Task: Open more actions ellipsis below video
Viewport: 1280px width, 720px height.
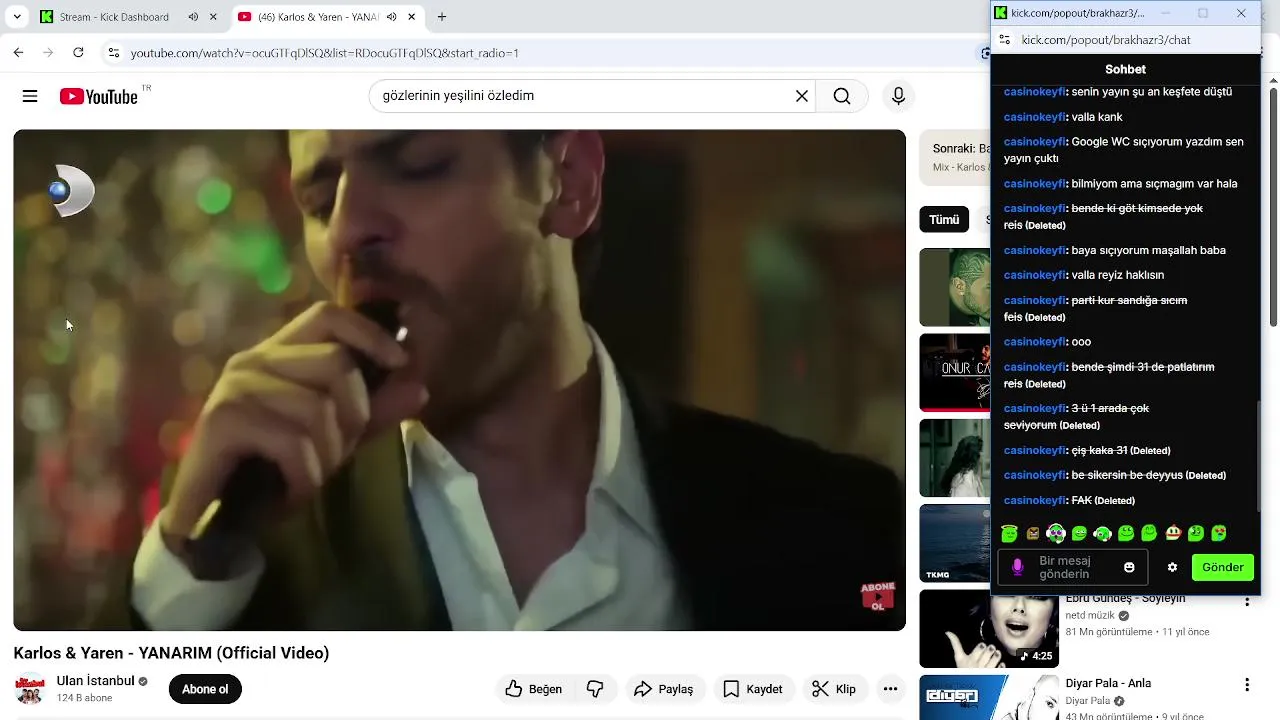Action: pyautogui.click(x=890, y=689)
